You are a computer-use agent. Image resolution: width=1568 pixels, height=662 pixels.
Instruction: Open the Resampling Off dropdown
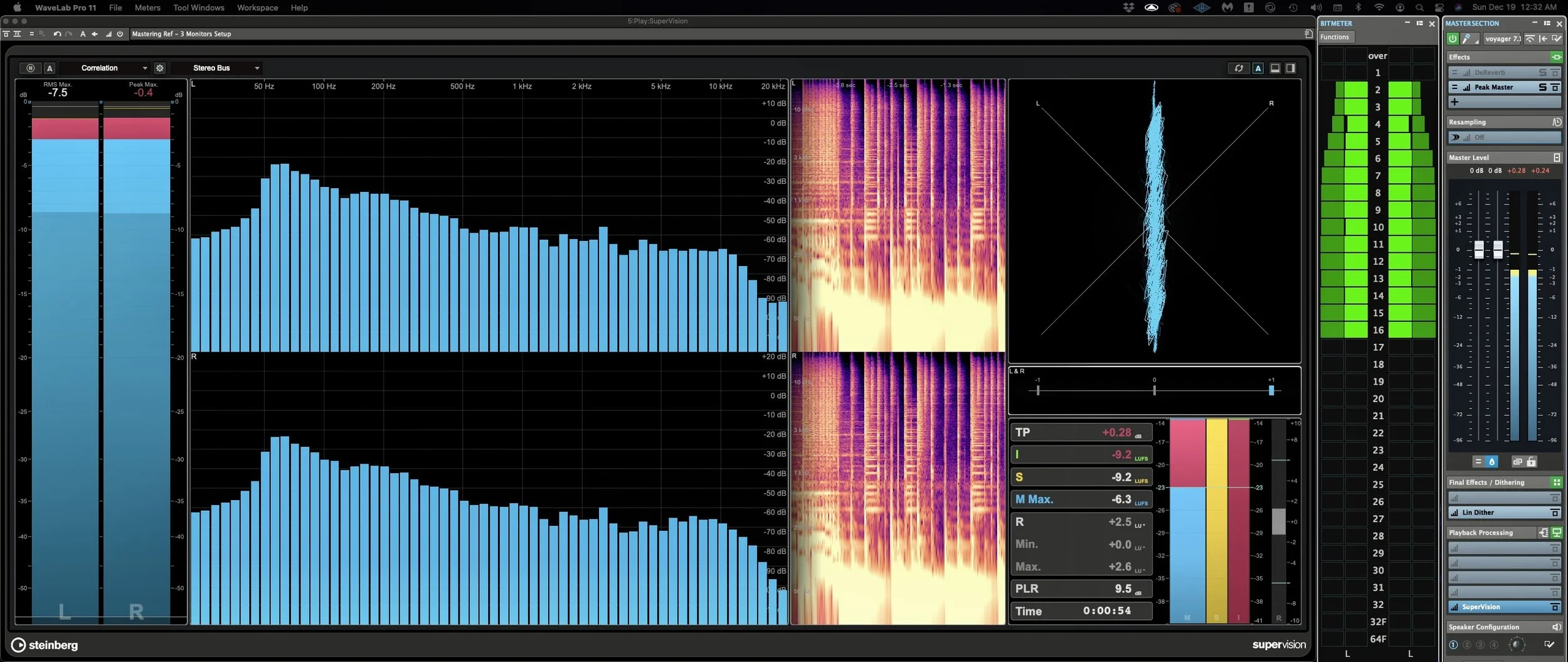coord(1504,137)
